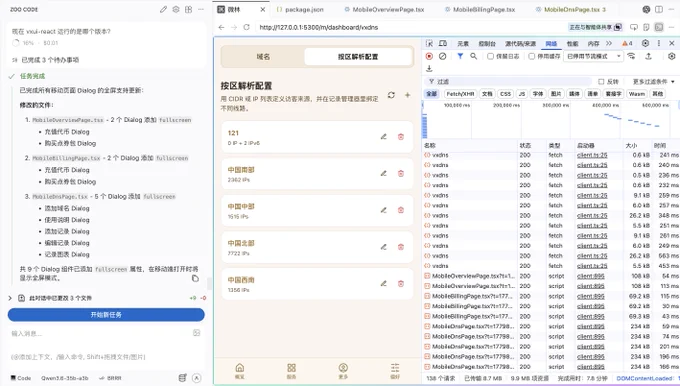The width and height of the screenshot is (680, 386).
Task: Toggle the DevTools device toolbar icon
Action: pyautogui.click(x=443, y=43)
